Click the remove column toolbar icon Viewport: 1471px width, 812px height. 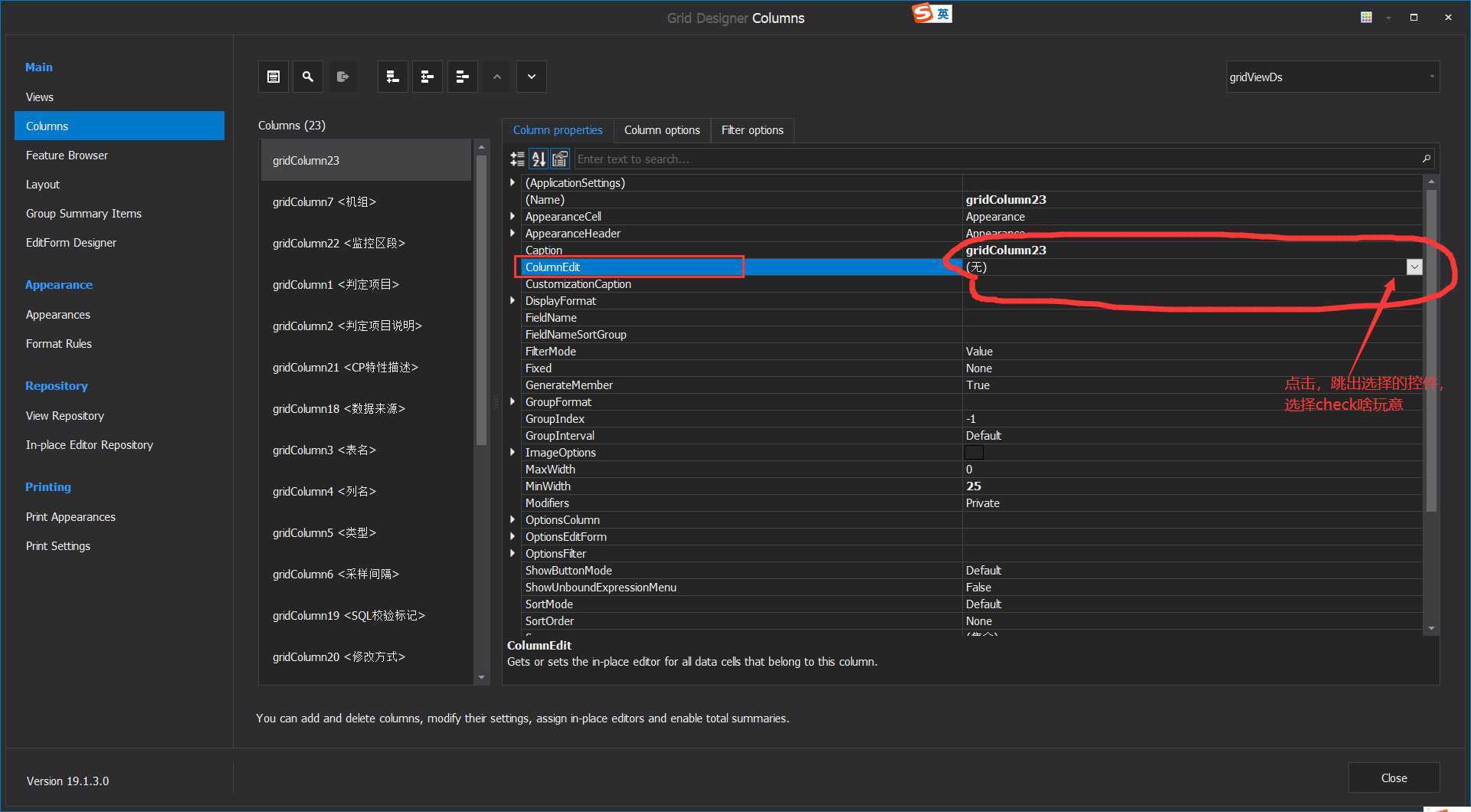click(x=462, y=77)
